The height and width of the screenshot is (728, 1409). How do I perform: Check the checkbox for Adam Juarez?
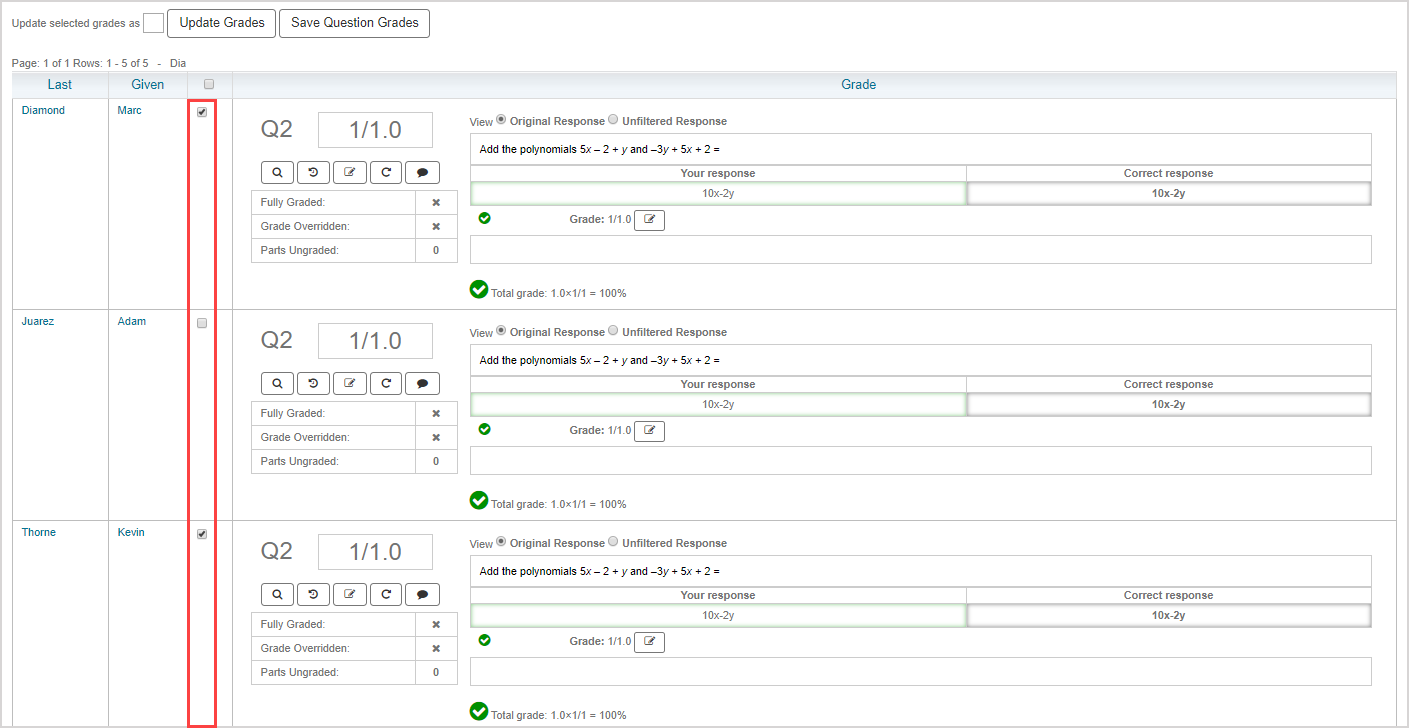coord(202,323)
